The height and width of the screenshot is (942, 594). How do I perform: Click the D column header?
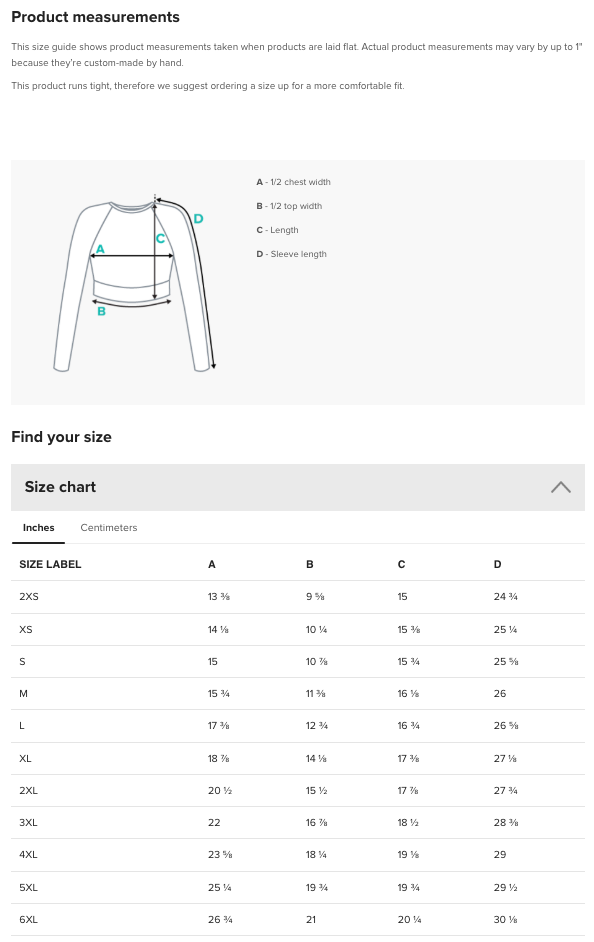point(497,564)
